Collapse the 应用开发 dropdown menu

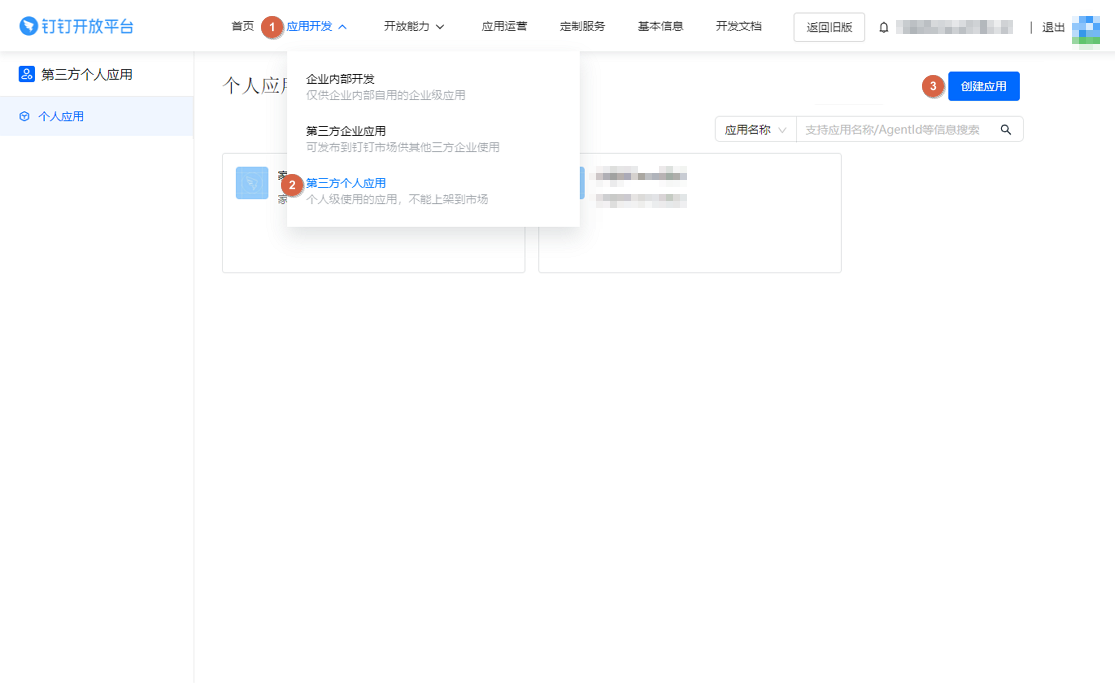point(316,27)
